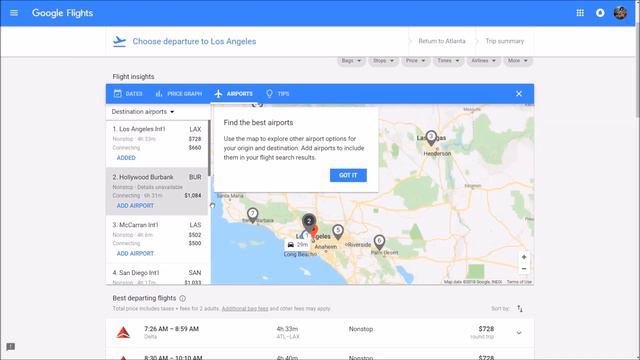Open the Bags filter dropdown

pos(351,60)
